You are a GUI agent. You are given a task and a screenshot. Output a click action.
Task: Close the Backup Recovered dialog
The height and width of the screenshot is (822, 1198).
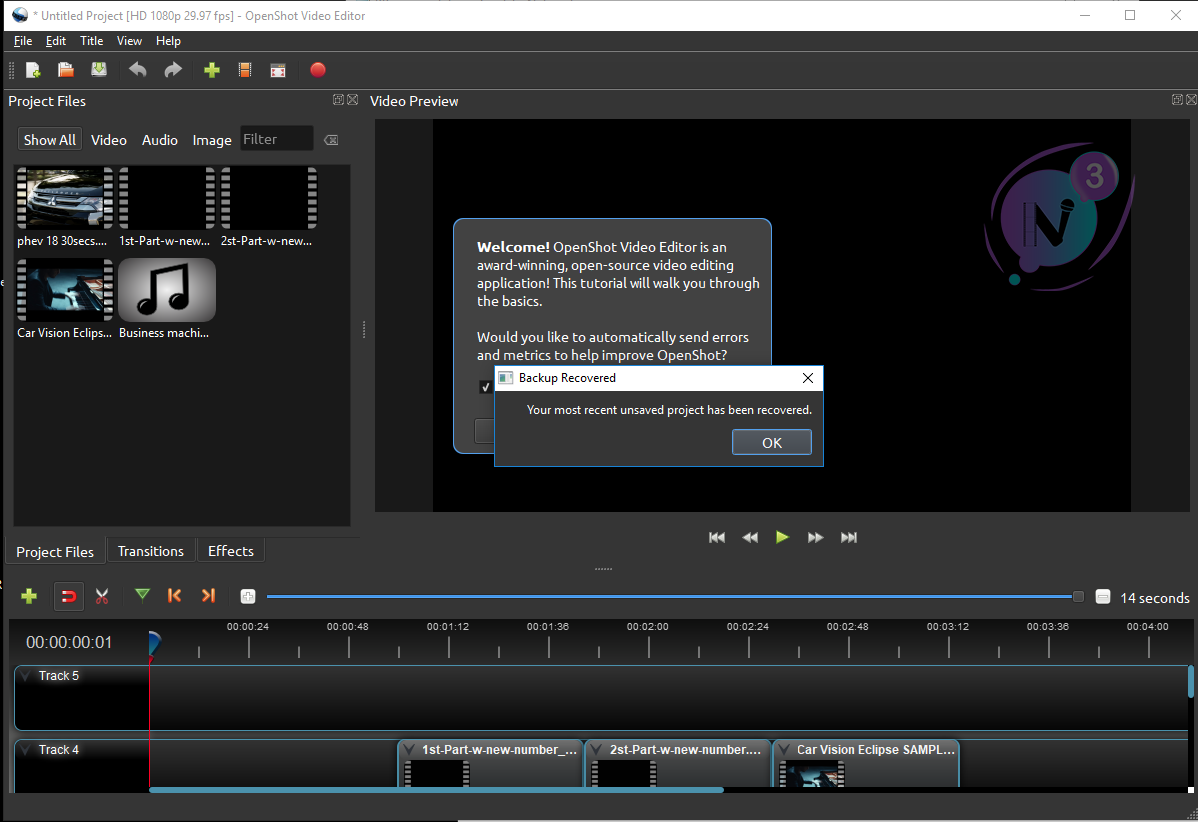tap(808, 378)
